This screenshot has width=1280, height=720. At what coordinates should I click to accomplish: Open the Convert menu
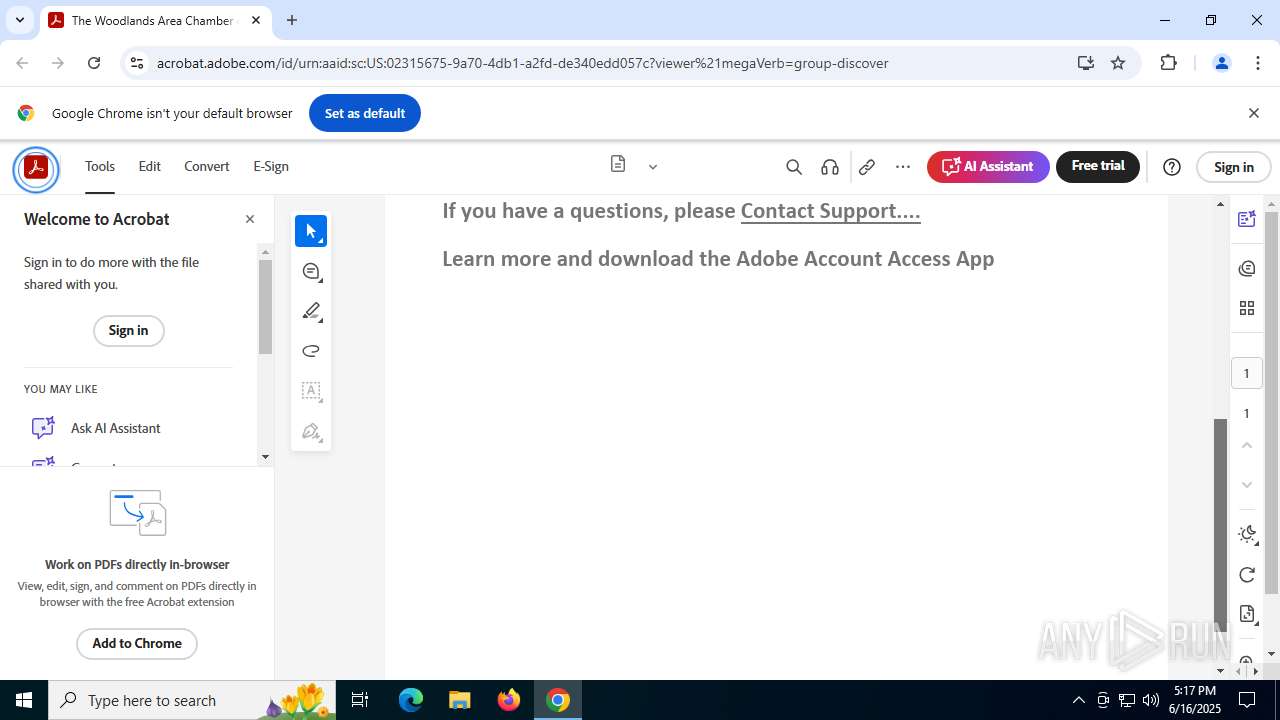(207, 167)
